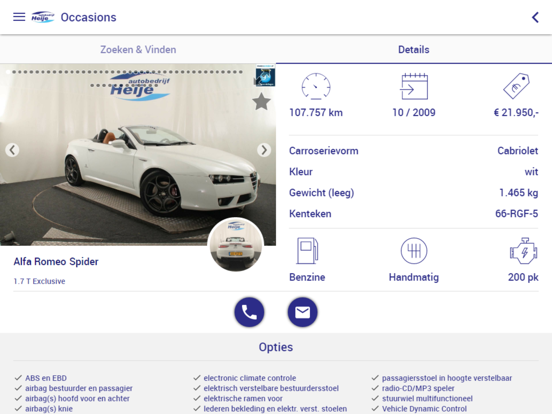Image resolution: width=552 pixels, height=414 pixels.
Task: Select the Details tab
Action: [414, 50]
